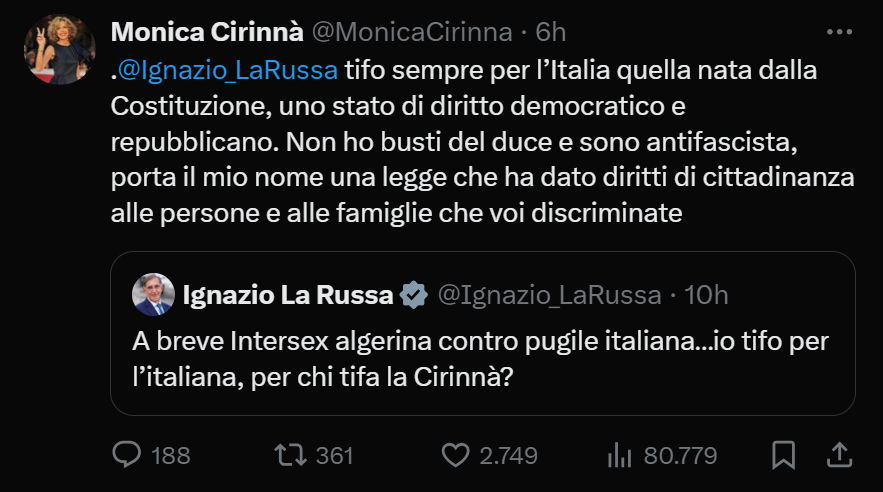Image resolution: width=883 pixels, height=492 pixels.
Task: Click the blue verified badge
Action: pos(414,295)
